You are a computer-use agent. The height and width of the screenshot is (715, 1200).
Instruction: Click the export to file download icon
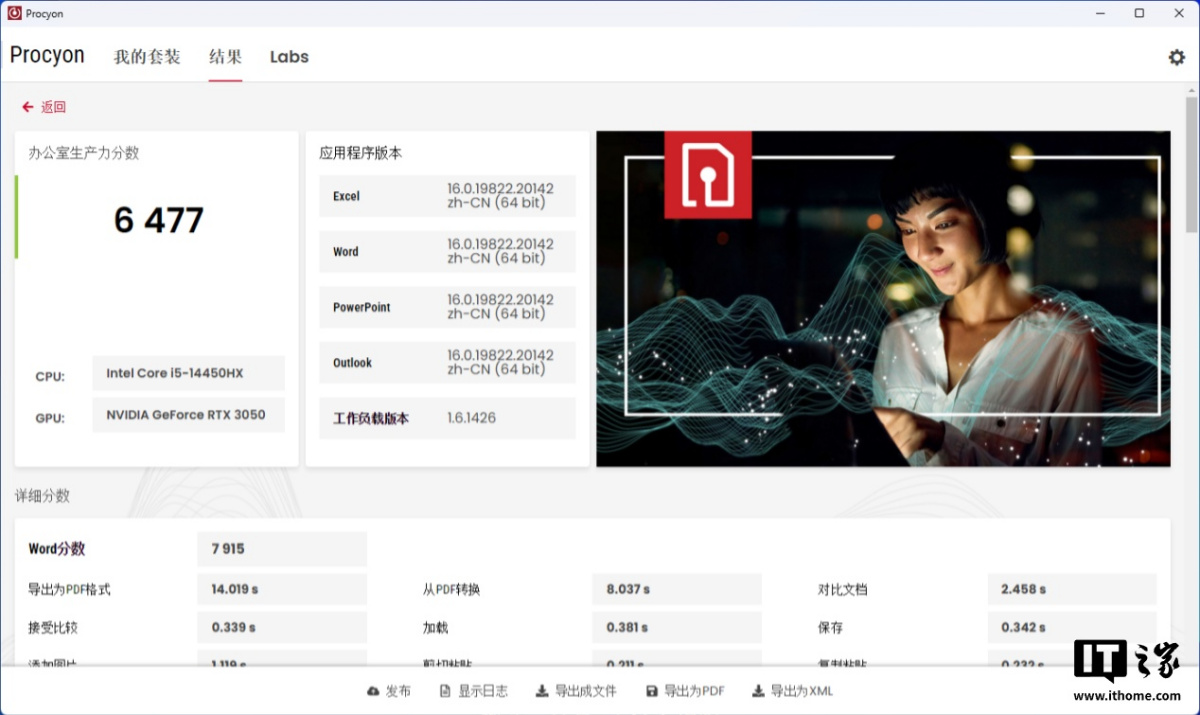click(x=542, y=691)
